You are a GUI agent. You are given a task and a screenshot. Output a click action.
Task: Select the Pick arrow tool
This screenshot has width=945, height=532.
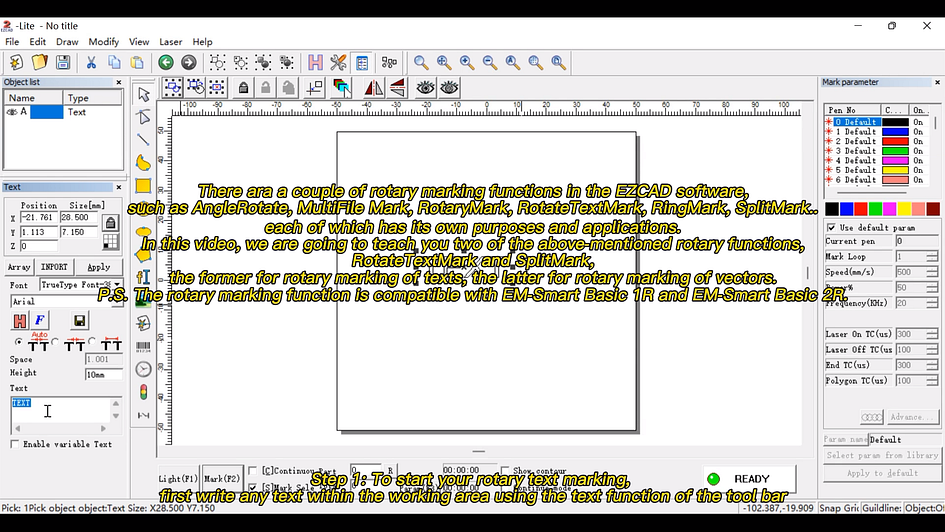(143, 94)
